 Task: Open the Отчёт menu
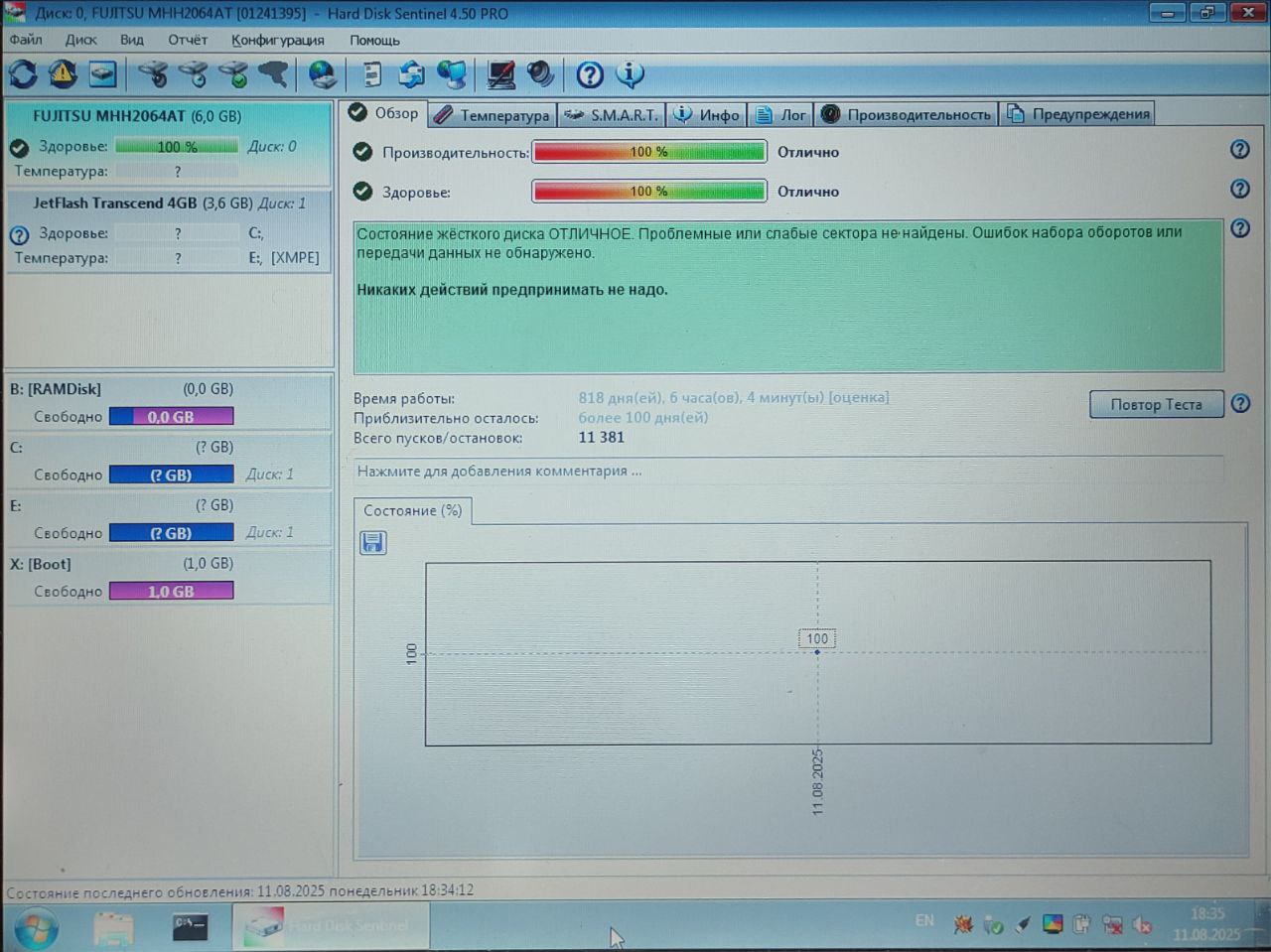click(x=188, y=40)
